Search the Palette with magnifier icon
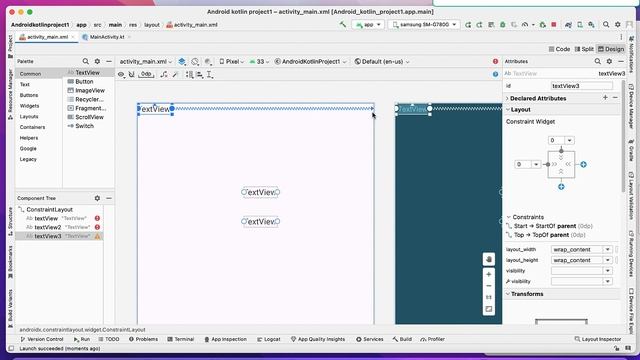Image resolution: width=640 pixels, height=360 pixels. coord(86,61)
